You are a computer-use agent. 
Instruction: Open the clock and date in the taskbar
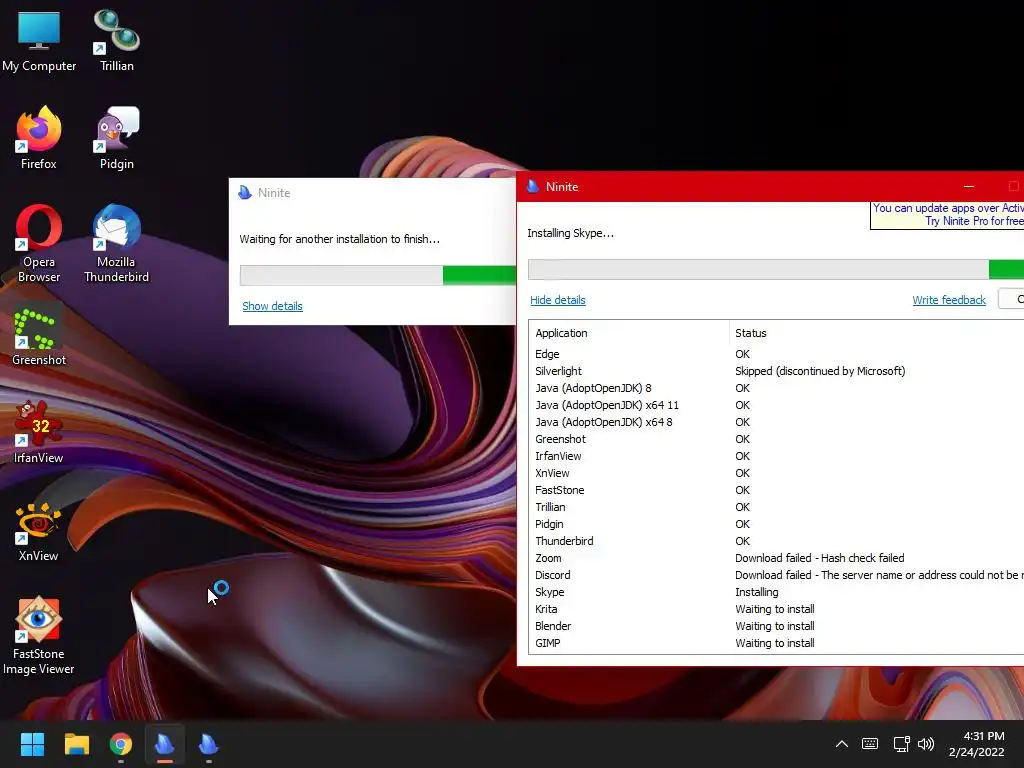point(977,744)
